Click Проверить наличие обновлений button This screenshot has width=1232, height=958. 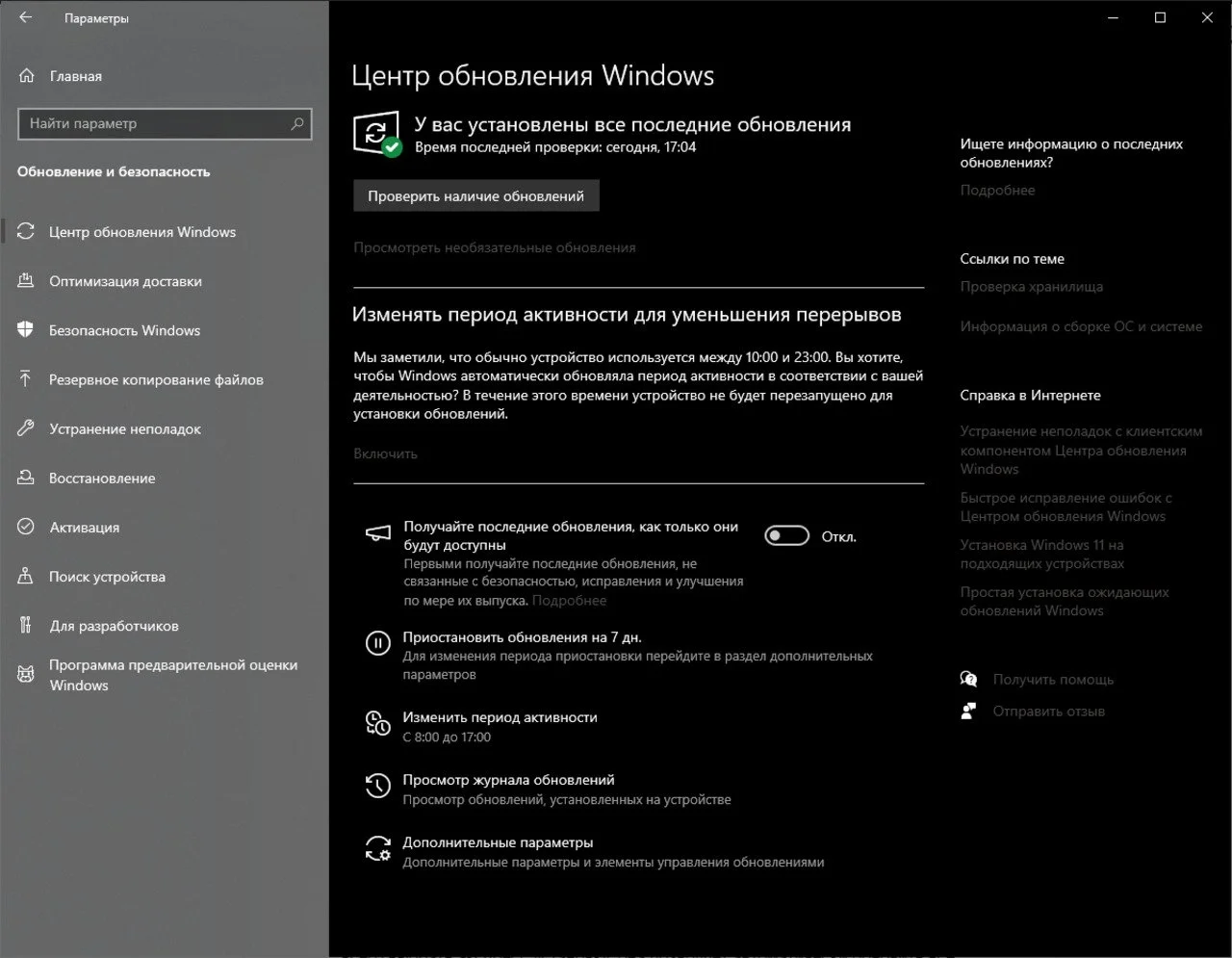click(x=475, y=195)
